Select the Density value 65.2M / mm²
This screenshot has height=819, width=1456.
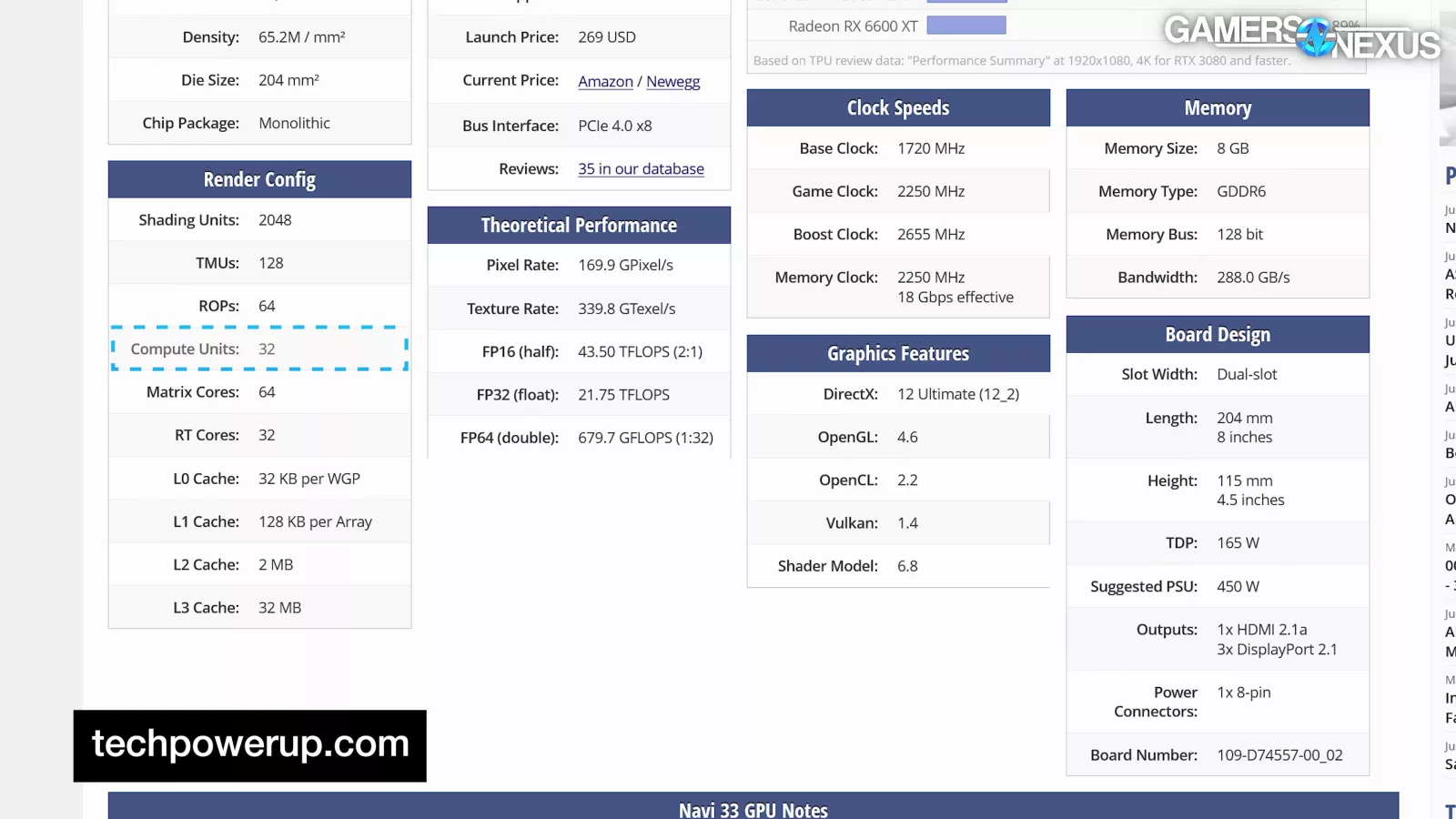pyautogui.click(x=302, y=37)
